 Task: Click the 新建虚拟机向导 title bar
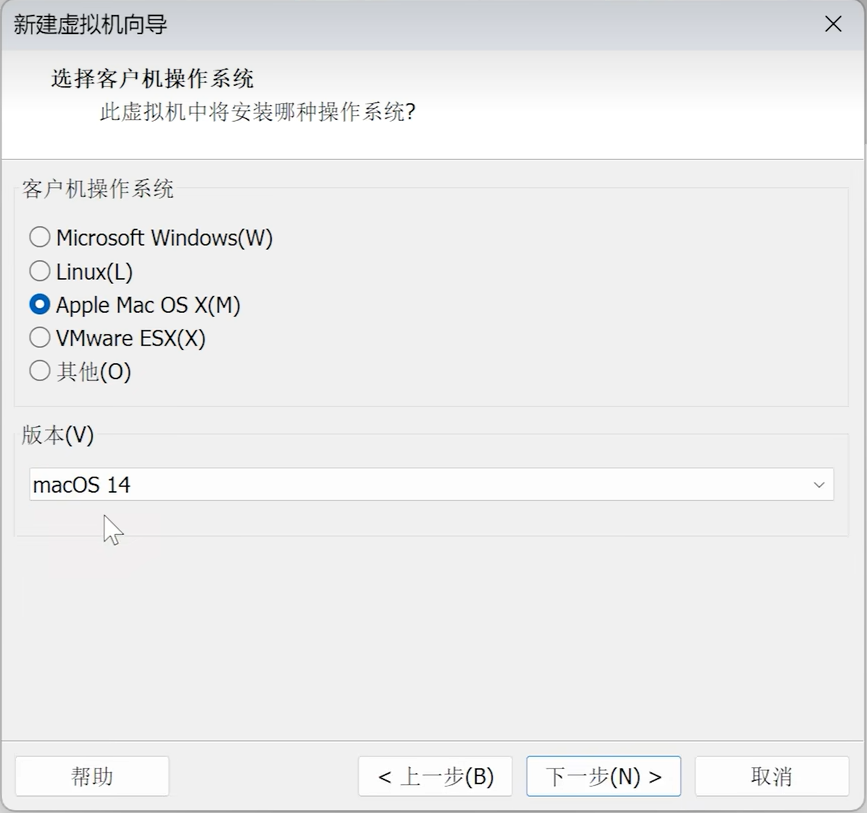click(90, 23)
